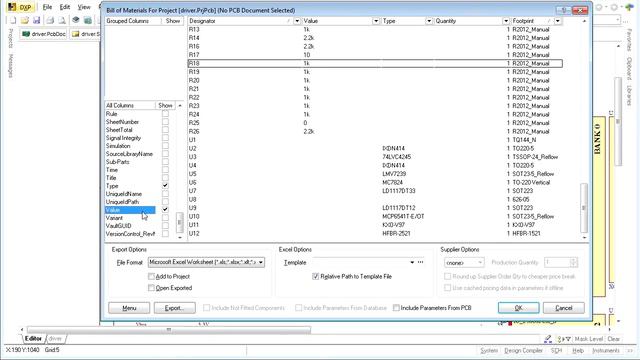Viewport: 640px width, 360px height.
Task: Open the Footprint column filter dropdown
Action: 558,21
